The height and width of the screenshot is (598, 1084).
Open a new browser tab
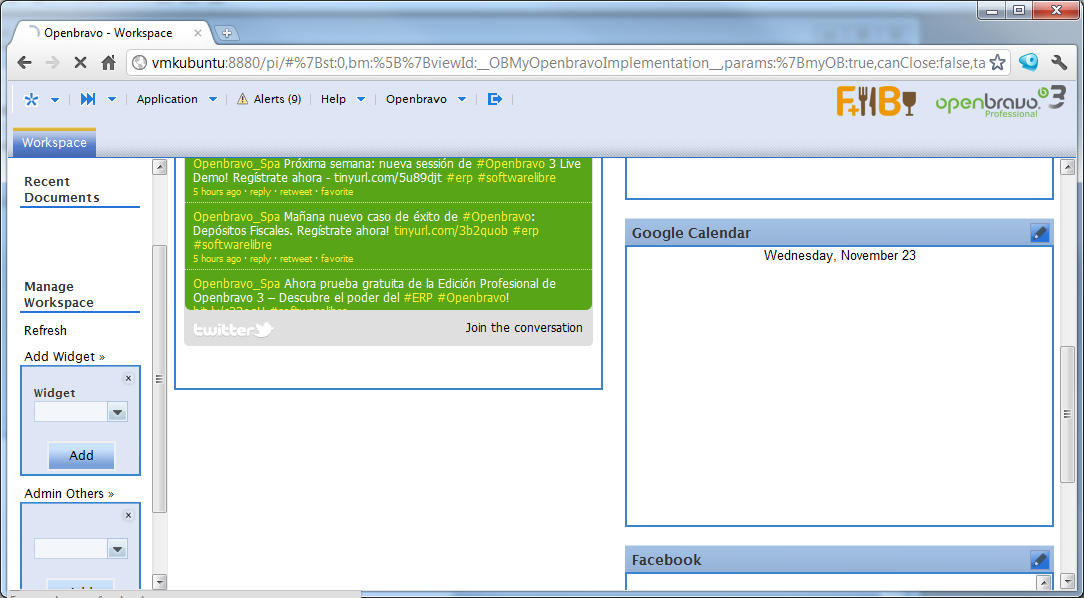click(x=226, y=32)
